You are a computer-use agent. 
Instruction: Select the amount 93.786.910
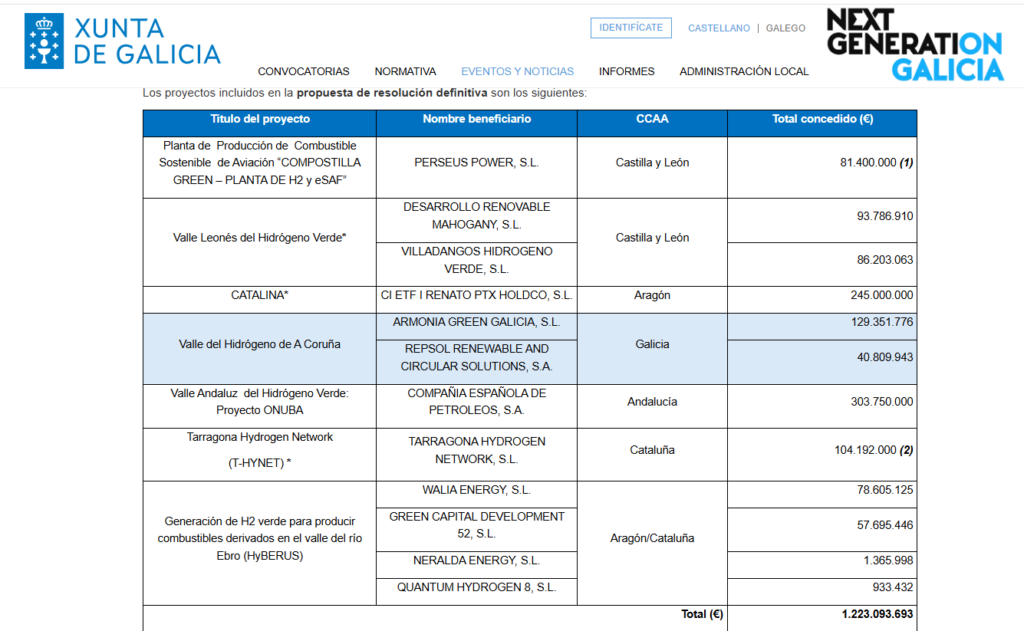(885, 216)
